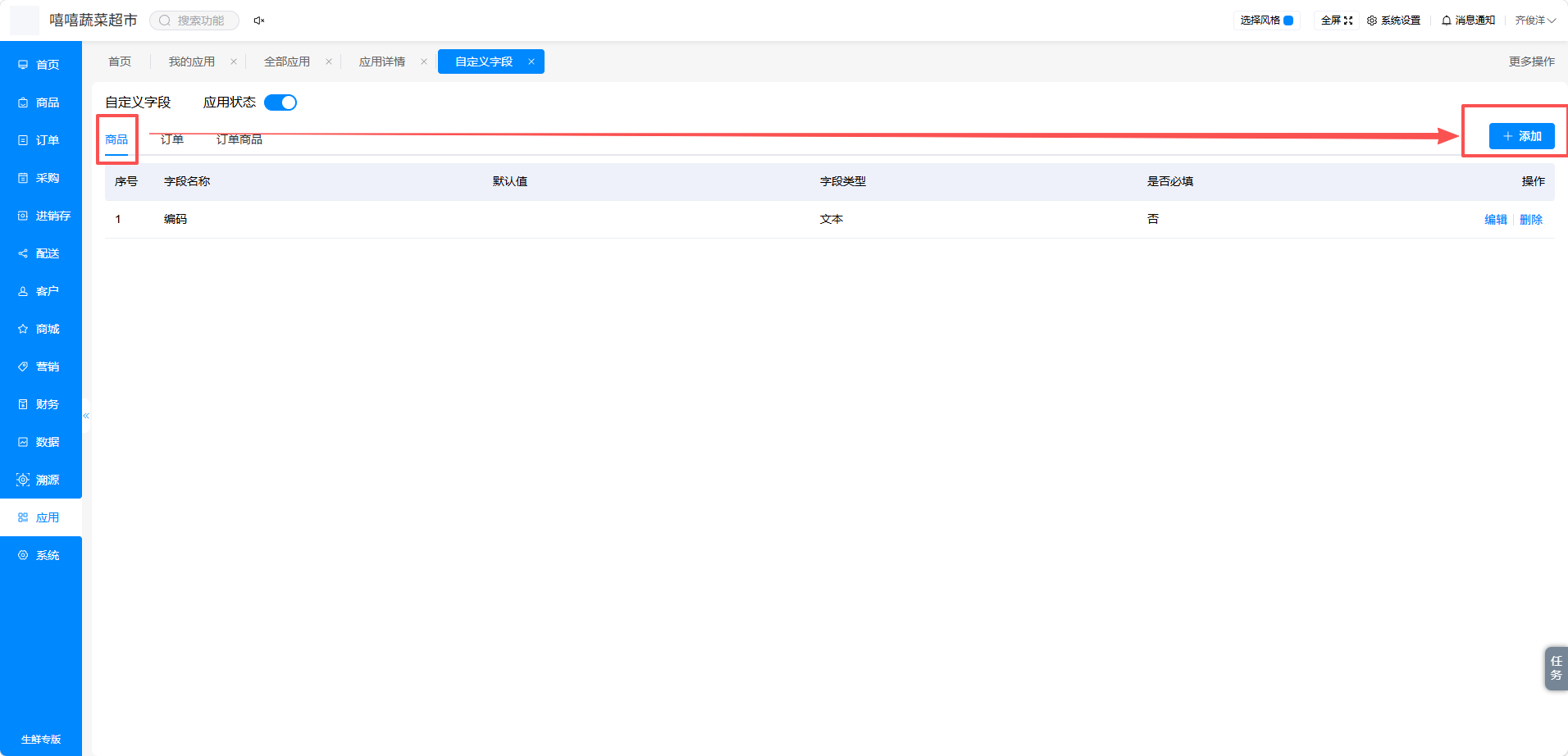Open the 商品 sidebar menu item
Viewport: 1568px width, 756px height.
click(x=40, y=102)
